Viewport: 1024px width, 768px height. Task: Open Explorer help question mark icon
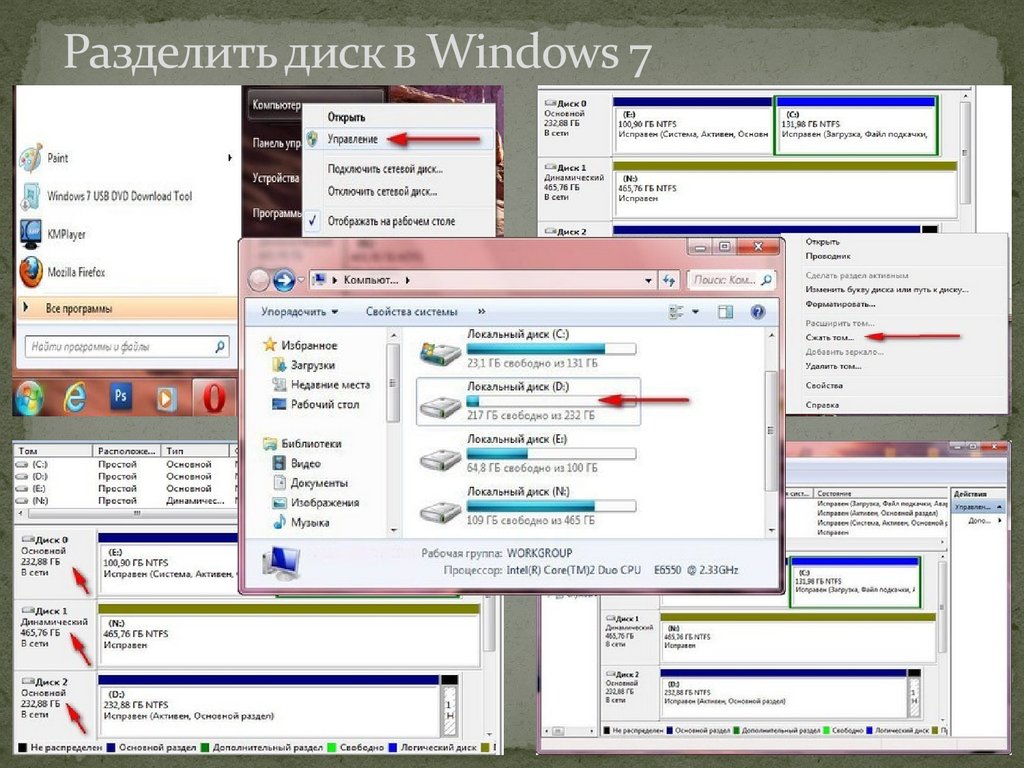click(758, 312)
